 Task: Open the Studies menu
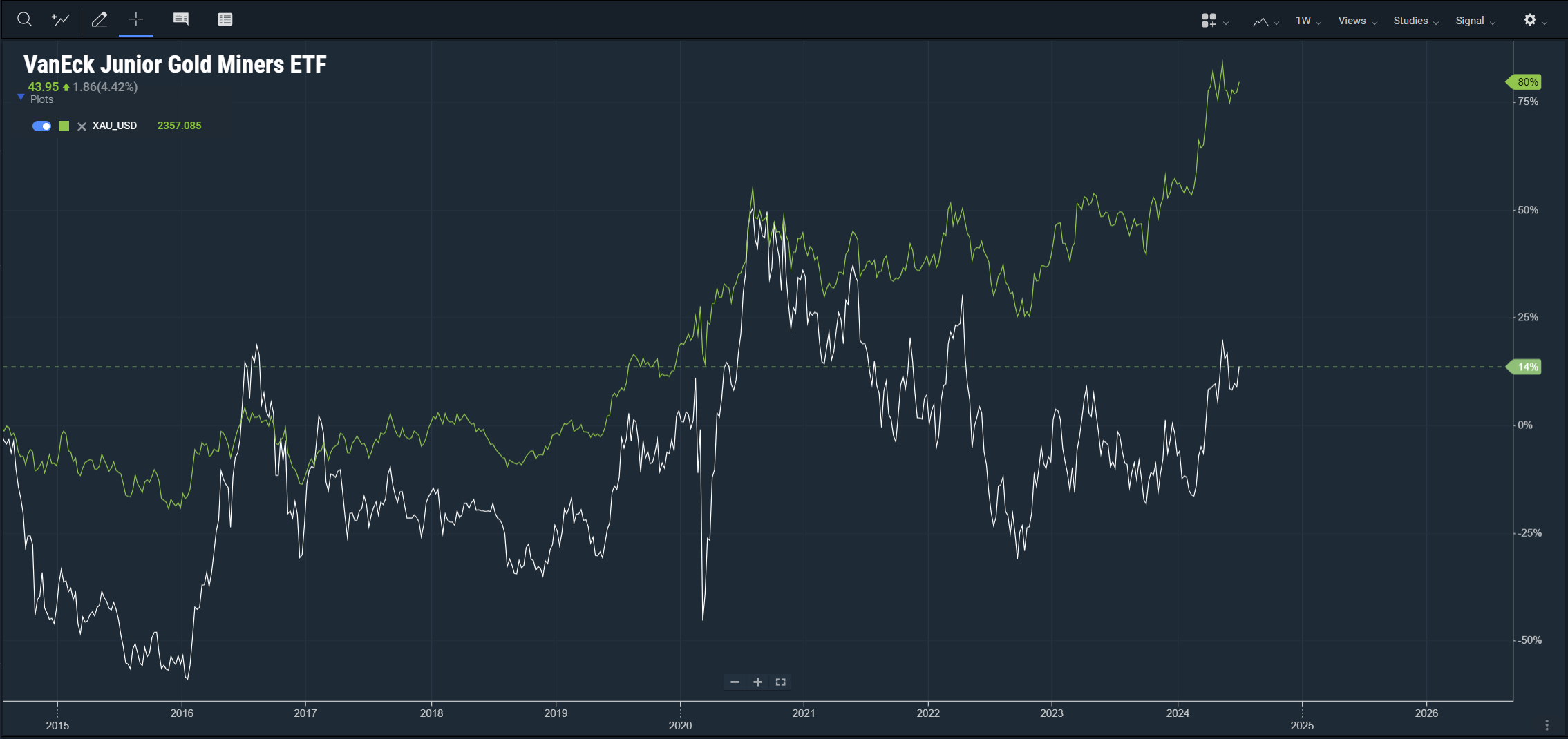[1415, 21]
